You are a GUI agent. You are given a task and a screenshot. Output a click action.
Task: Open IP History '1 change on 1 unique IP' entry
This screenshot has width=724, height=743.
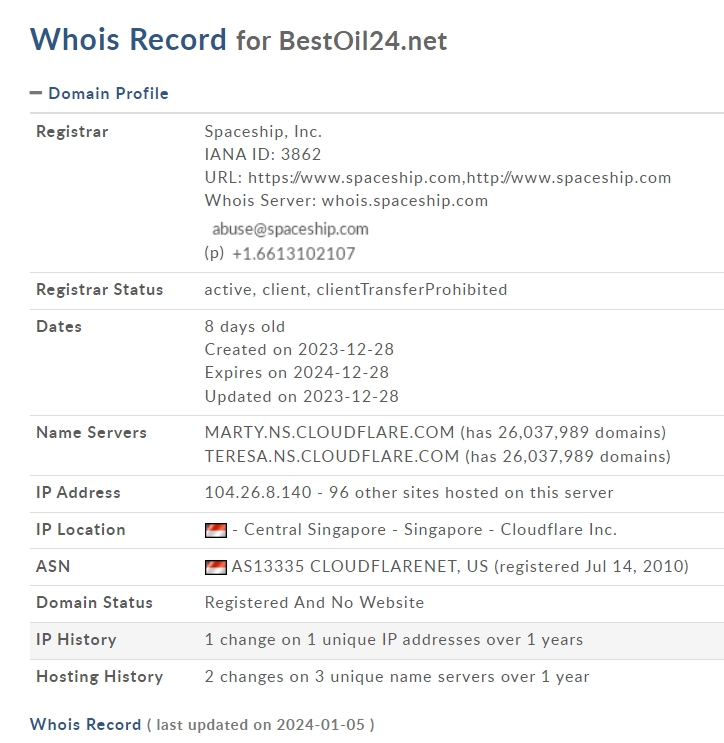(x=394, y=639)
